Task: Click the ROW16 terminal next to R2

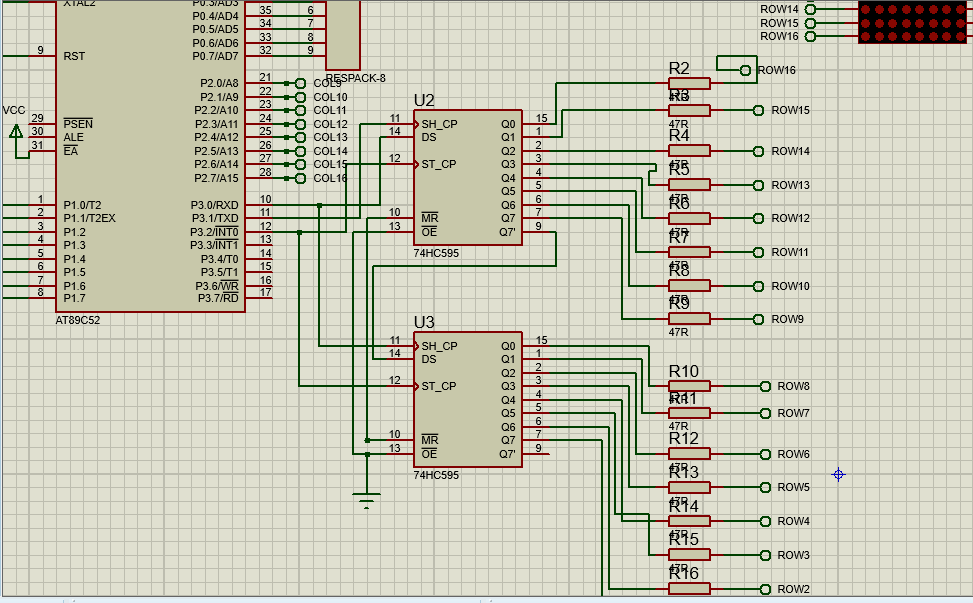Action: point(745,70)
